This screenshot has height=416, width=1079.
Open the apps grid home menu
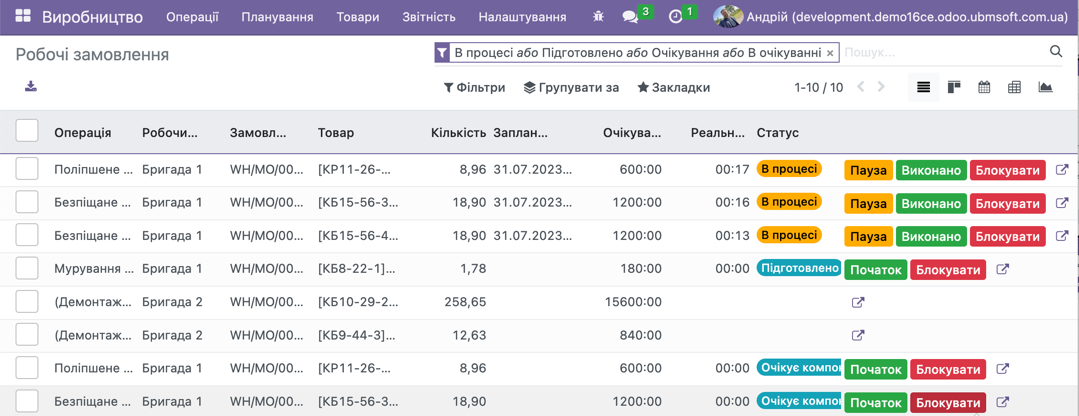coord(23,17)
